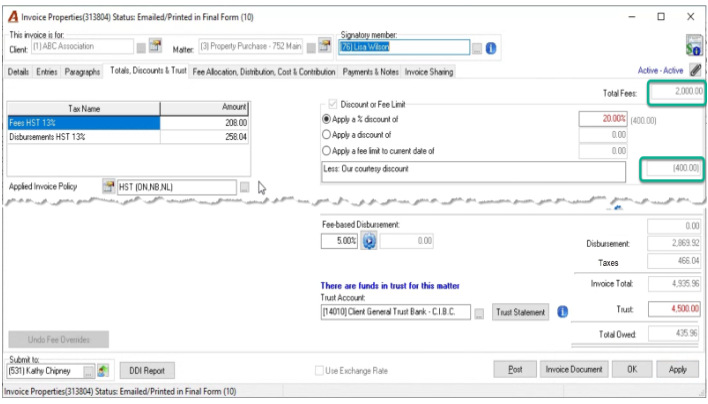
Task: Click the flat discount amount field 0.00
Action: (x=603, y=135)
